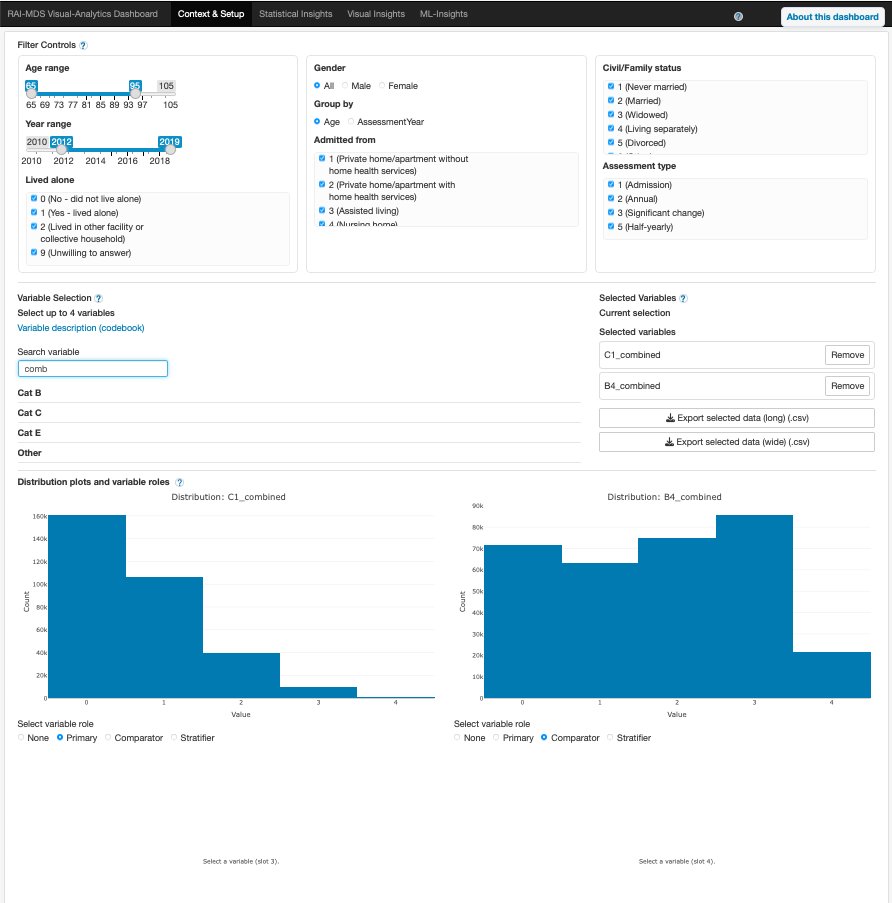Screen dimensions: 892x903
Task: Click the Variable Selection help icon
Action: click(x=98, y=298)
